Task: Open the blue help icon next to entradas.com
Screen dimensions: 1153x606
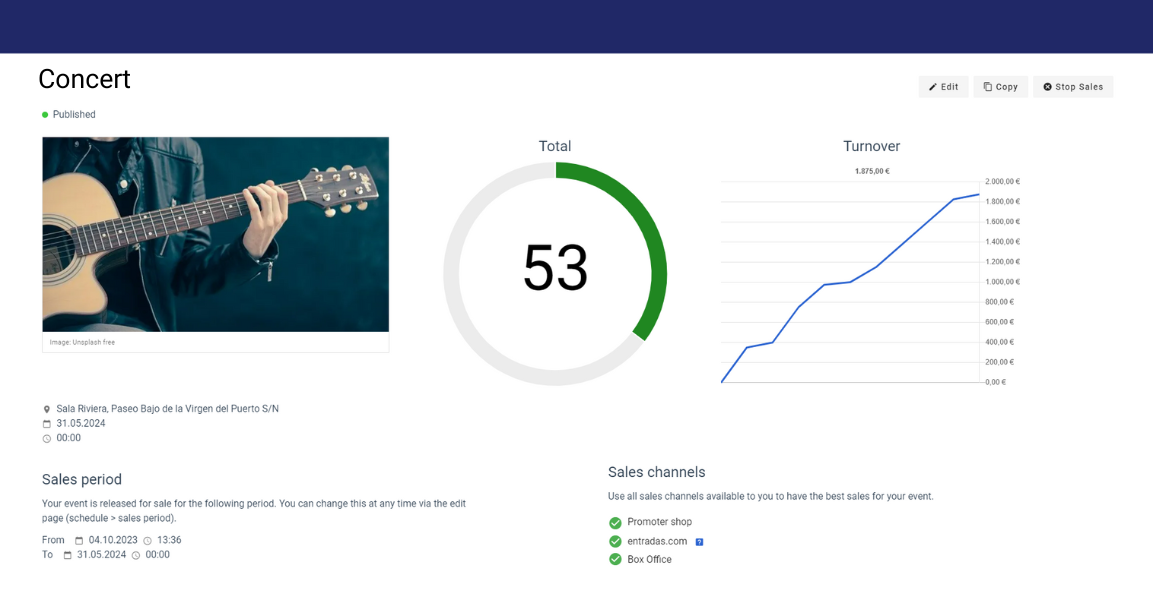Action: pyautogui.click(x=699, y=542)
